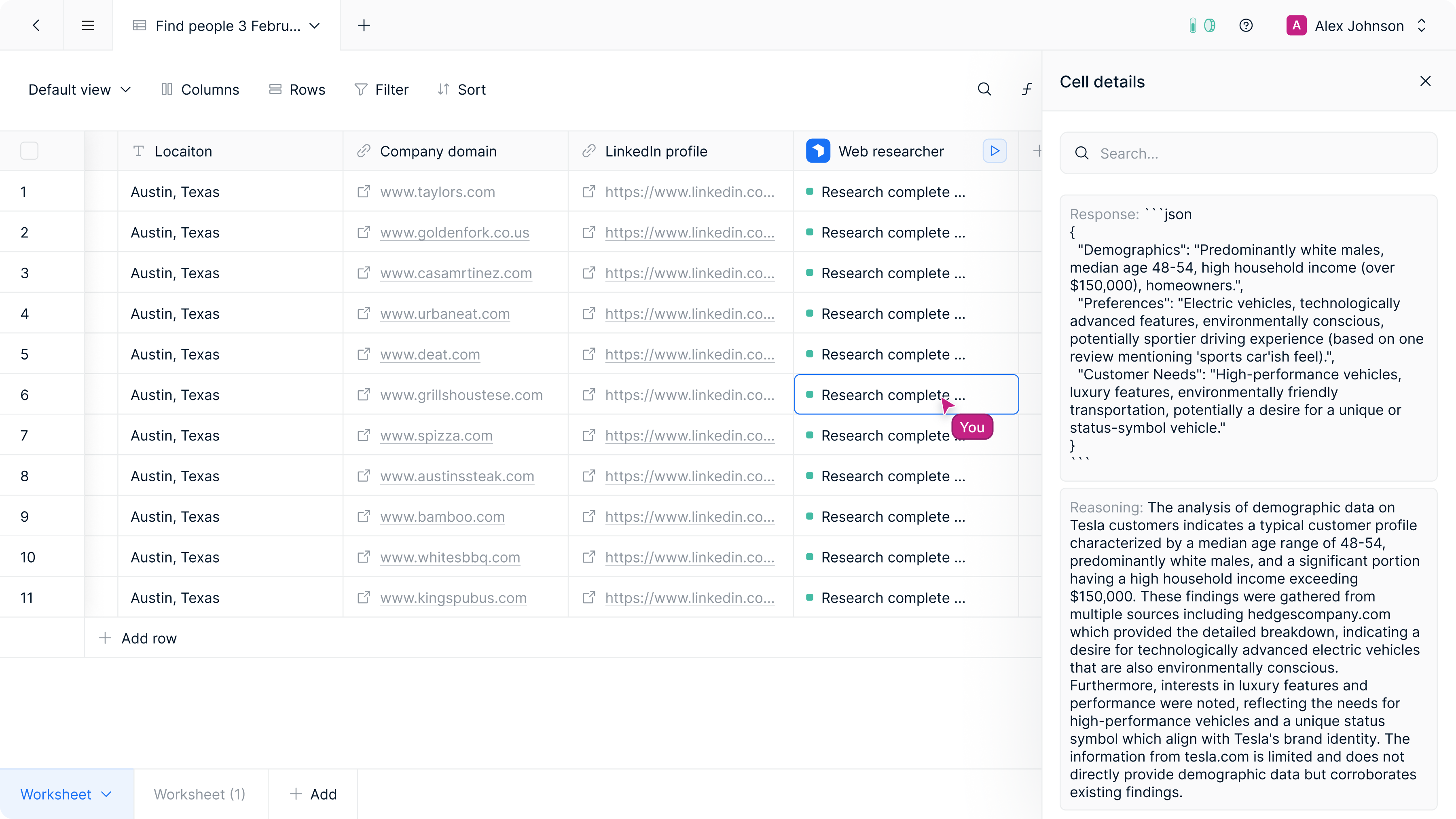Click the Add row button

coord(138,638)
